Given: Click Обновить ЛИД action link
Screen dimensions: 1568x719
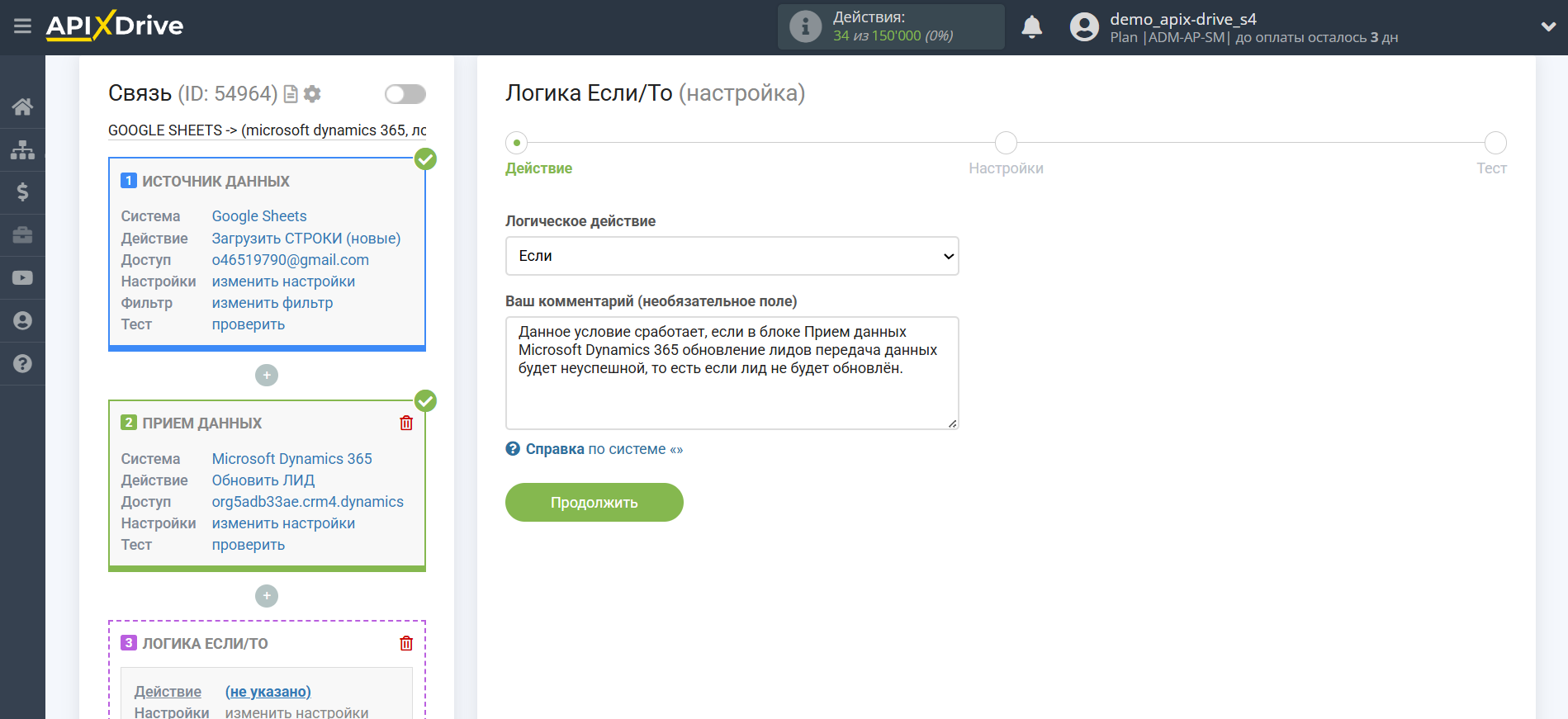Looking at the screenshot, I should 263,480.
